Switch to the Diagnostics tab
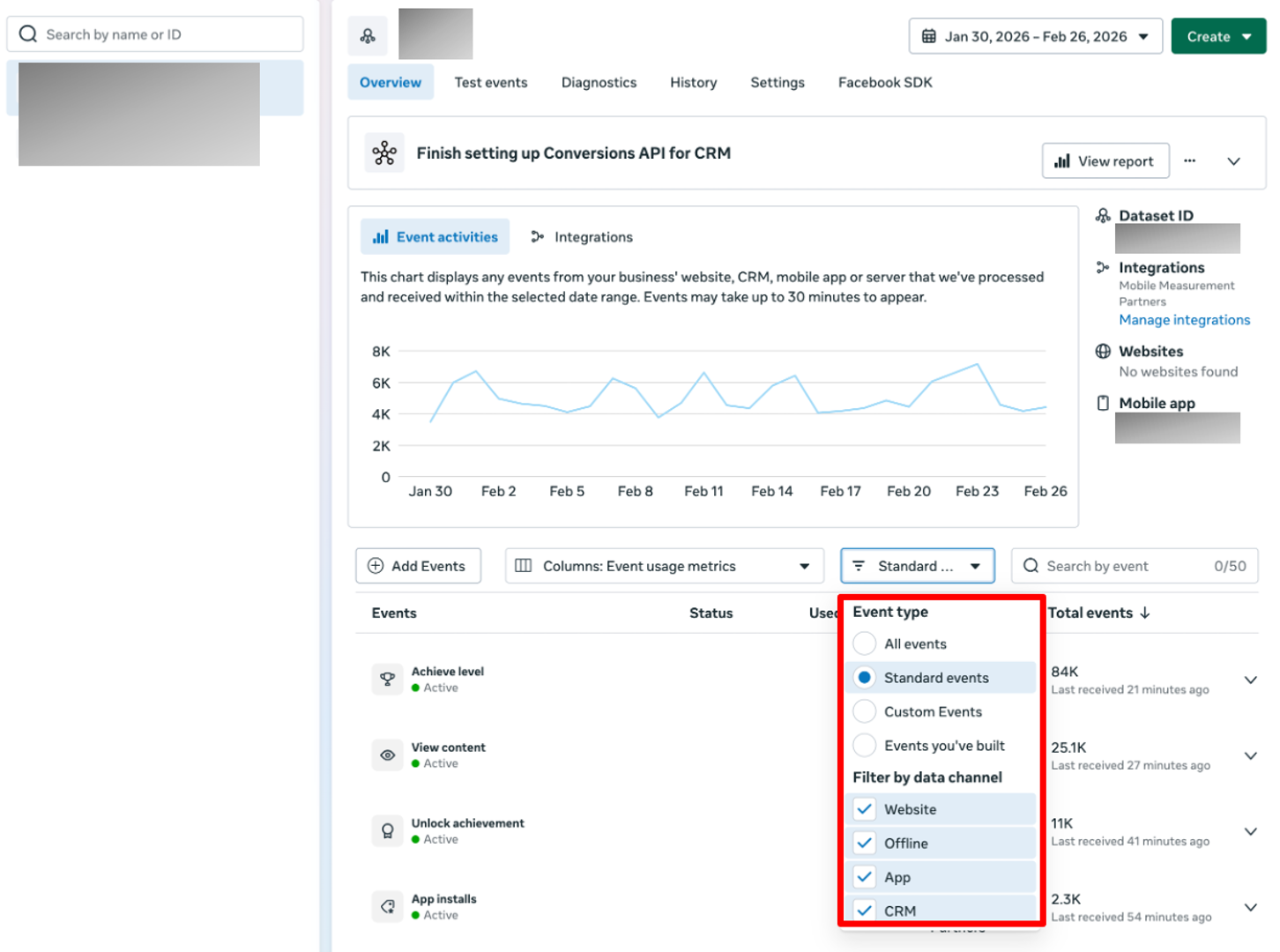1280x952 pixels. [599, 82]
